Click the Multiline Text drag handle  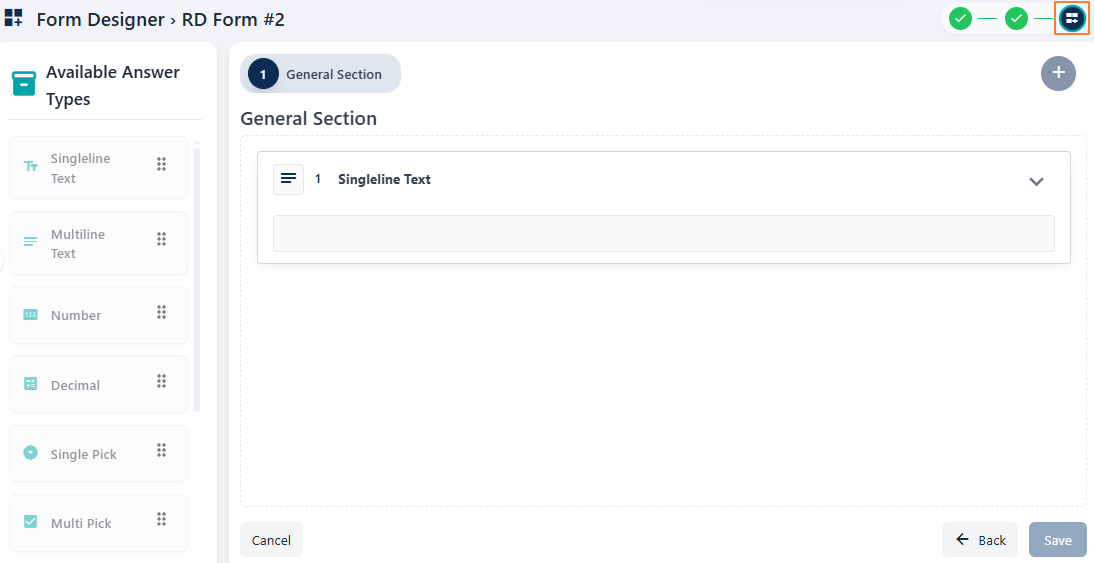tap(161, 239)
